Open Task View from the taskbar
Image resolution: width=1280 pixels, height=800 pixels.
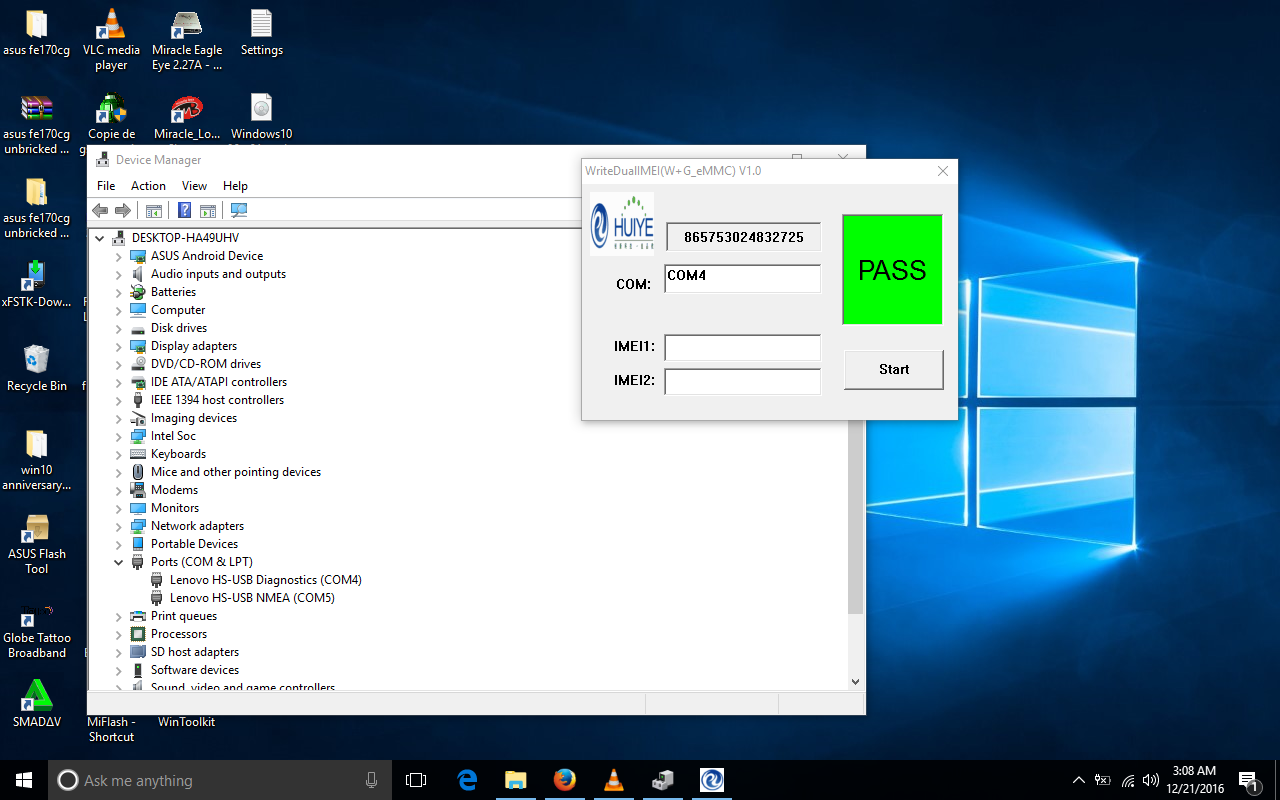(x=416, y=780)
